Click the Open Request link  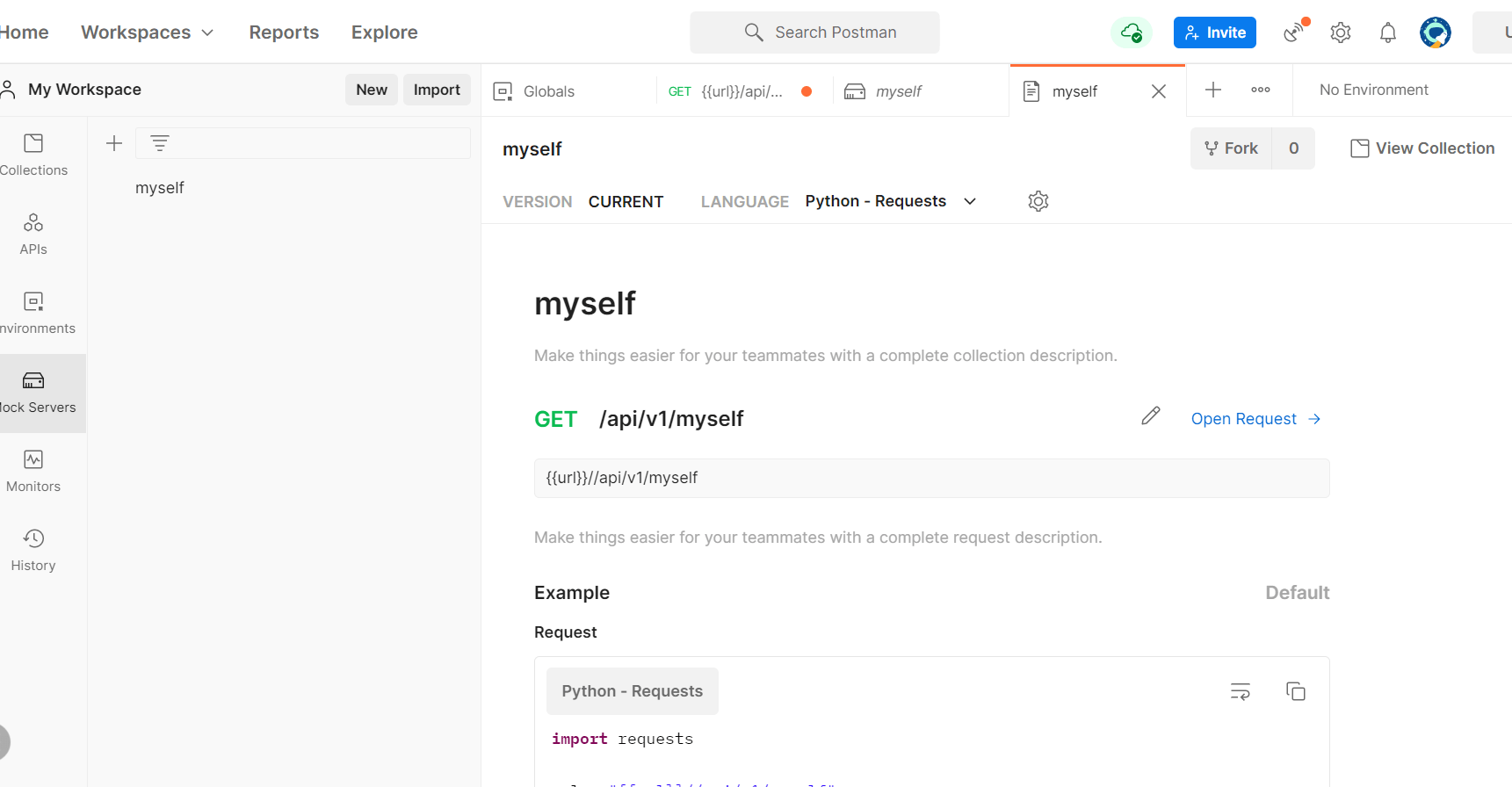pos(1256,419)
